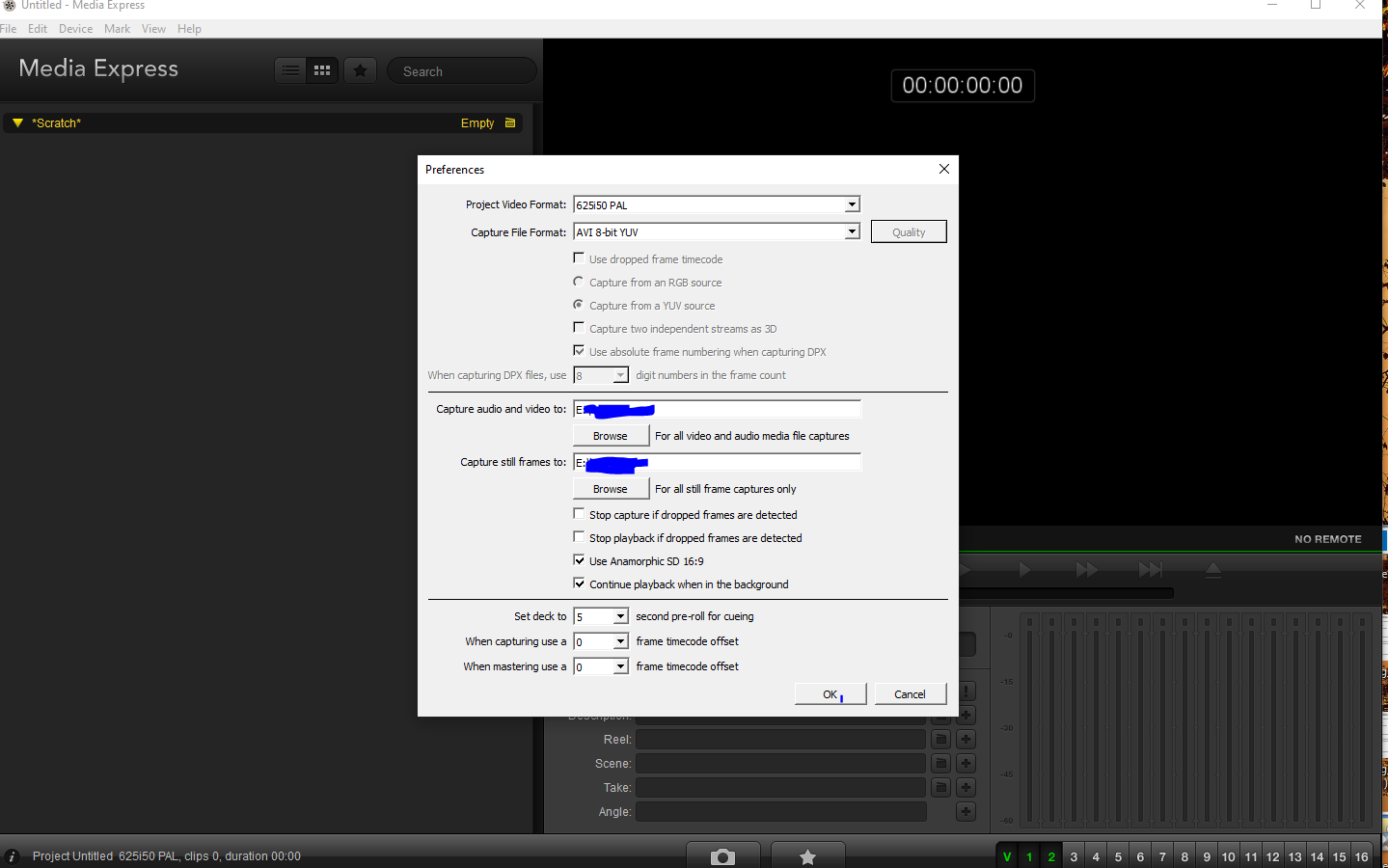Viewport: 1388px width, 868px height.
Task: Open the View menu
Action: pos(153,29)
